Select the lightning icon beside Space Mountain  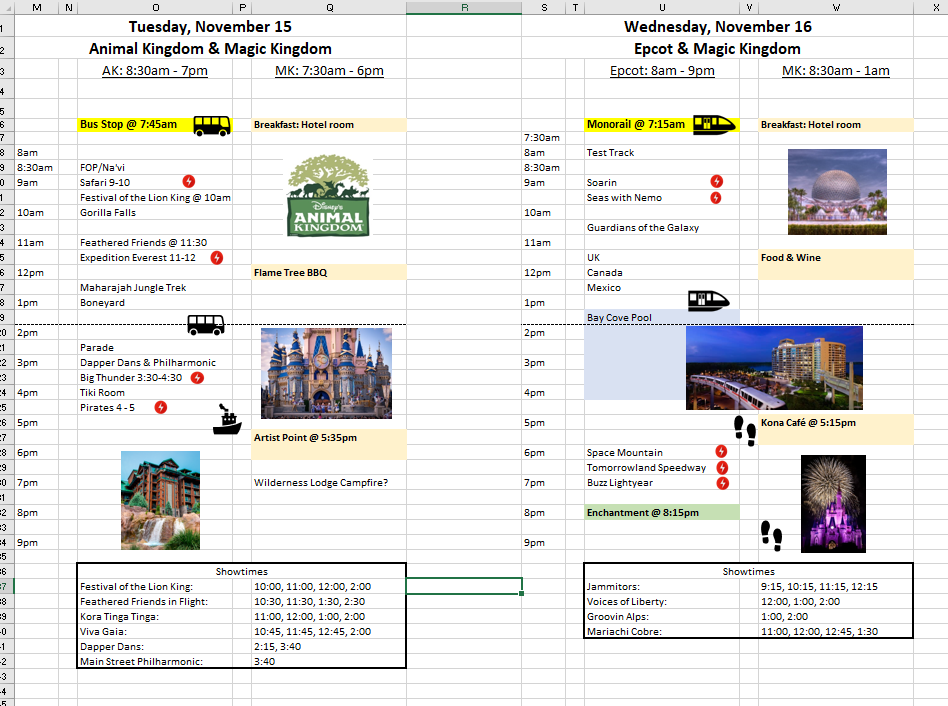coord(721,452)
